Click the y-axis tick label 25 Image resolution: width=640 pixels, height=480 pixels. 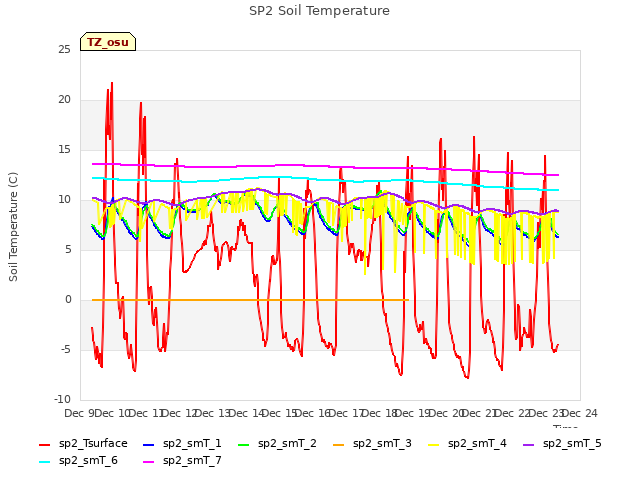pos(64,49)
